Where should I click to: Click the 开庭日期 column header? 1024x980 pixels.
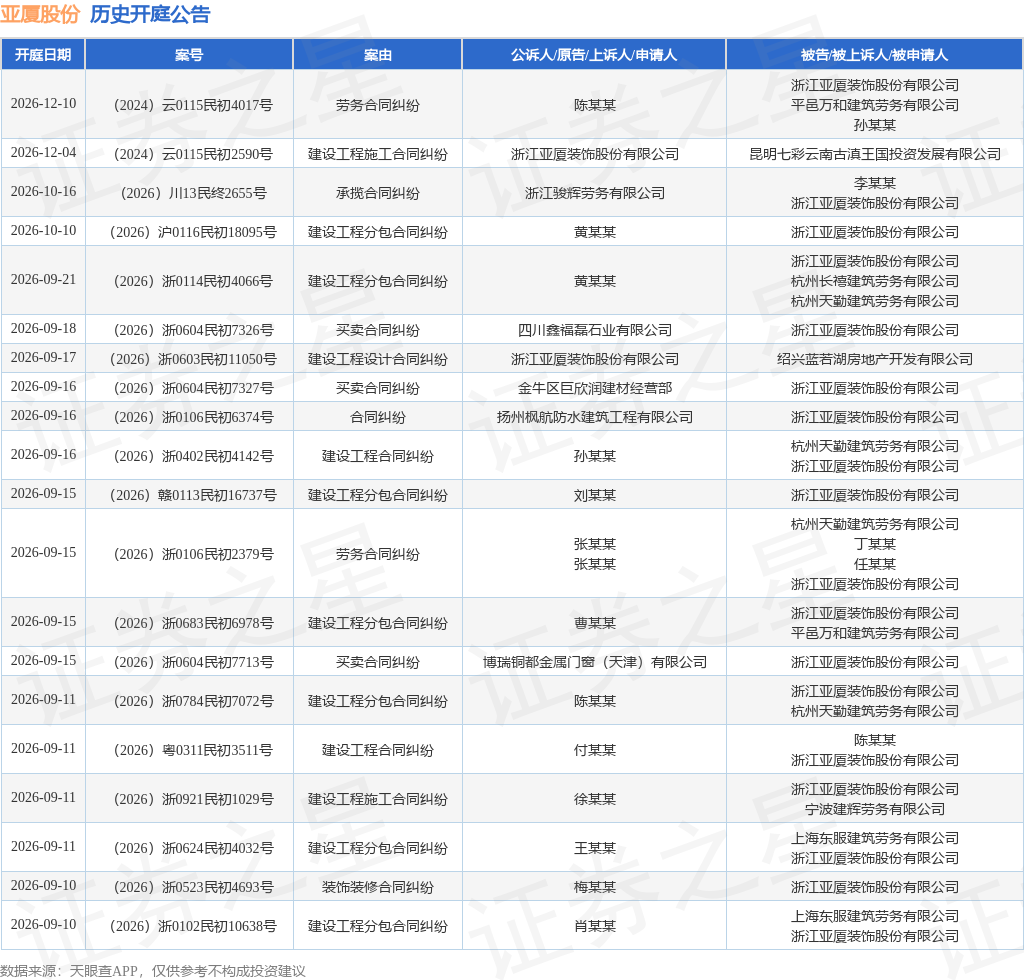(43, 55)
